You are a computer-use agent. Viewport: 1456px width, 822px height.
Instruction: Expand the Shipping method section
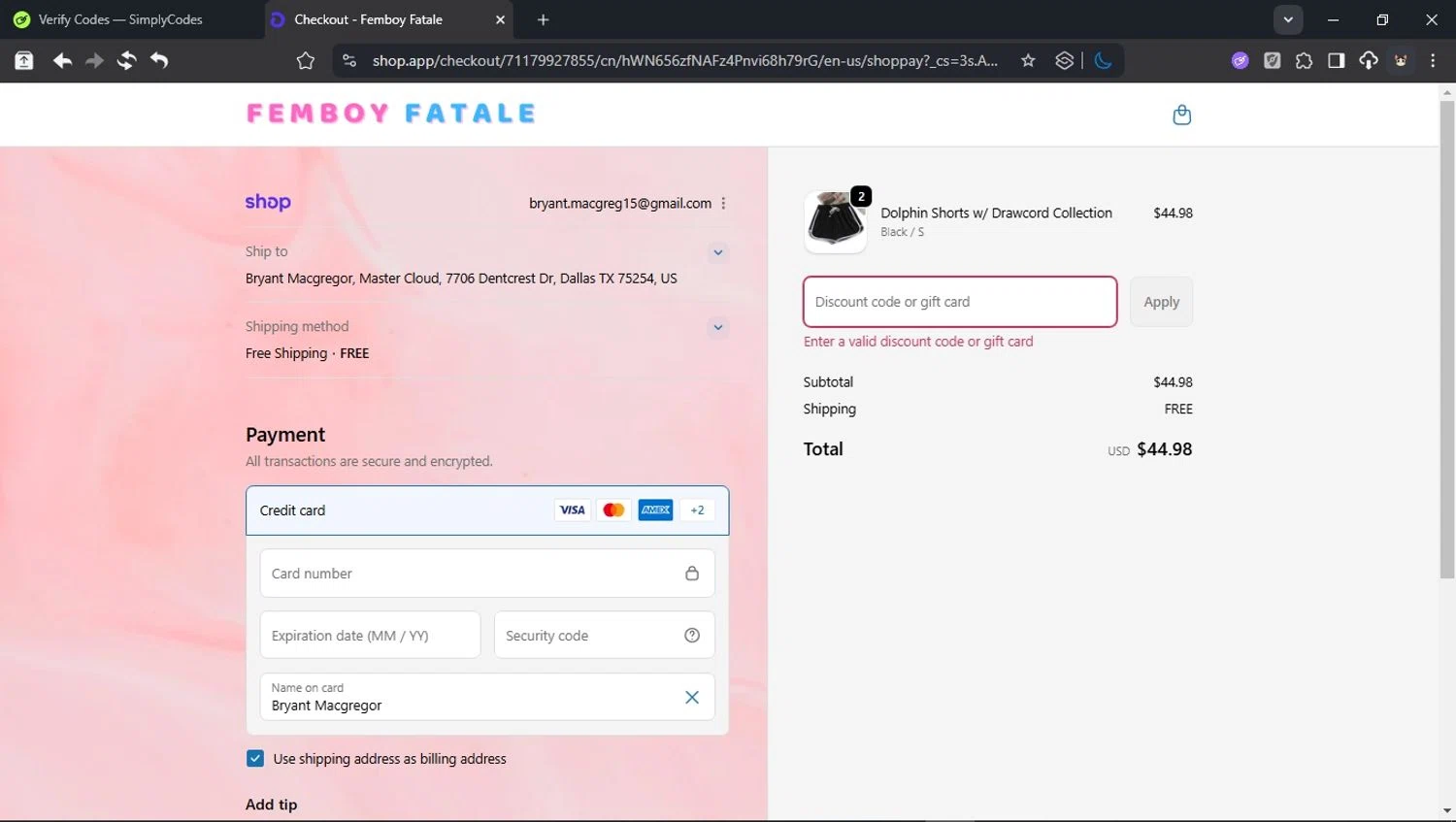718,327
